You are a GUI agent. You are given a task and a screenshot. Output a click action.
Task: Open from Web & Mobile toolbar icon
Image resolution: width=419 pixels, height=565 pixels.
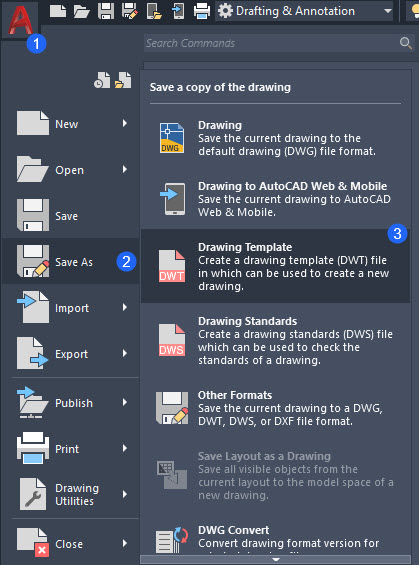[x=154, y=11]
